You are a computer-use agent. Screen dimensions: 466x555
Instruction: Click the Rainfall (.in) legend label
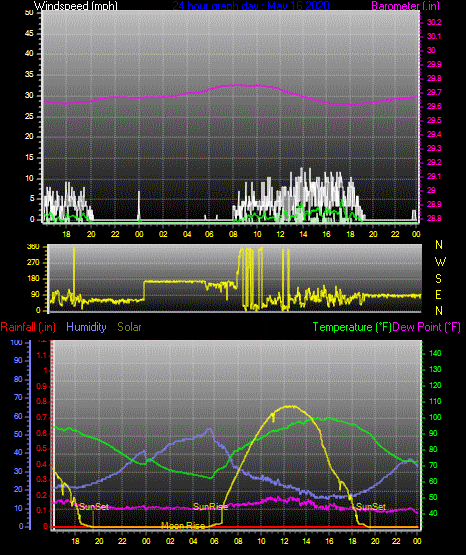click(x=28, y=327)
